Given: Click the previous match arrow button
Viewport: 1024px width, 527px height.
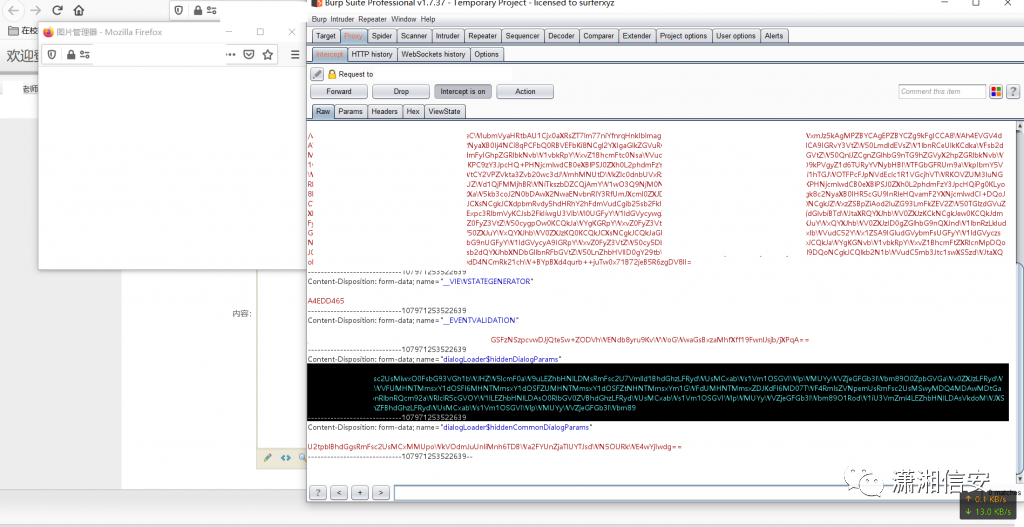Looking at the screenshot, I should (338, 492).
